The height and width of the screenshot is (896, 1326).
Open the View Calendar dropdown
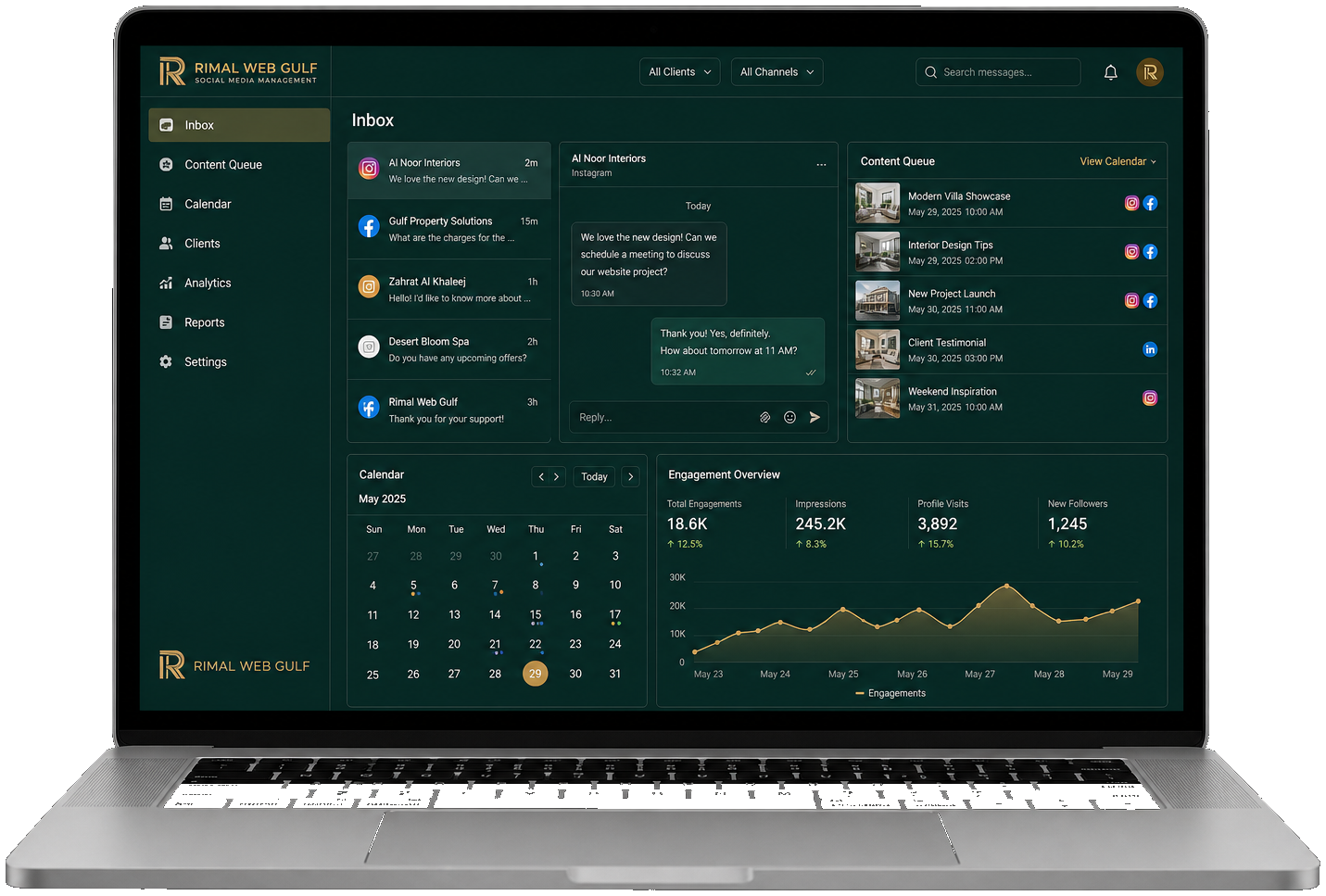[1118, 161]
